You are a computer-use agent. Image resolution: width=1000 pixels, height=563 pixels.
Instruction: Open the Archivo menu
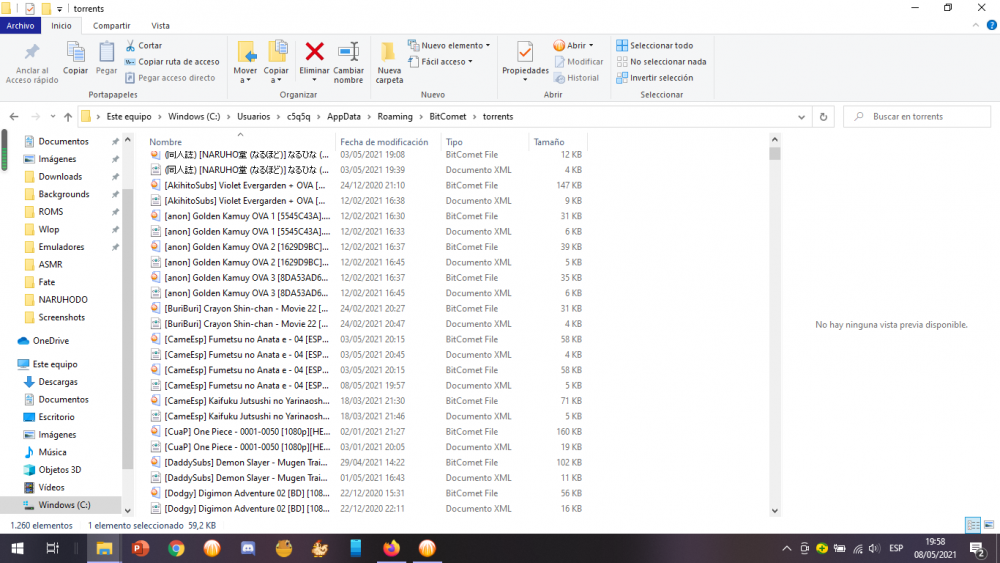(20, 26)
